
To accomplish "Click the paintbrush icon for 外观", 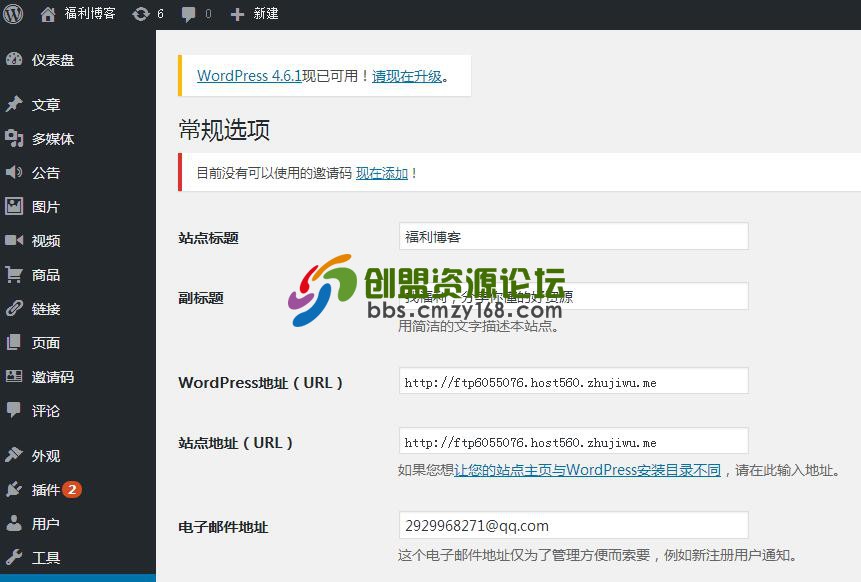I will click(14, 455).
